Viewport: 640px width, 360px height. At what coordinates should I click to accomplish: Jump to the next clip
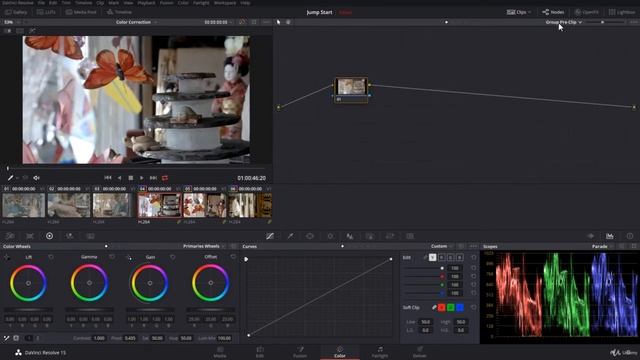pos(153,178)
